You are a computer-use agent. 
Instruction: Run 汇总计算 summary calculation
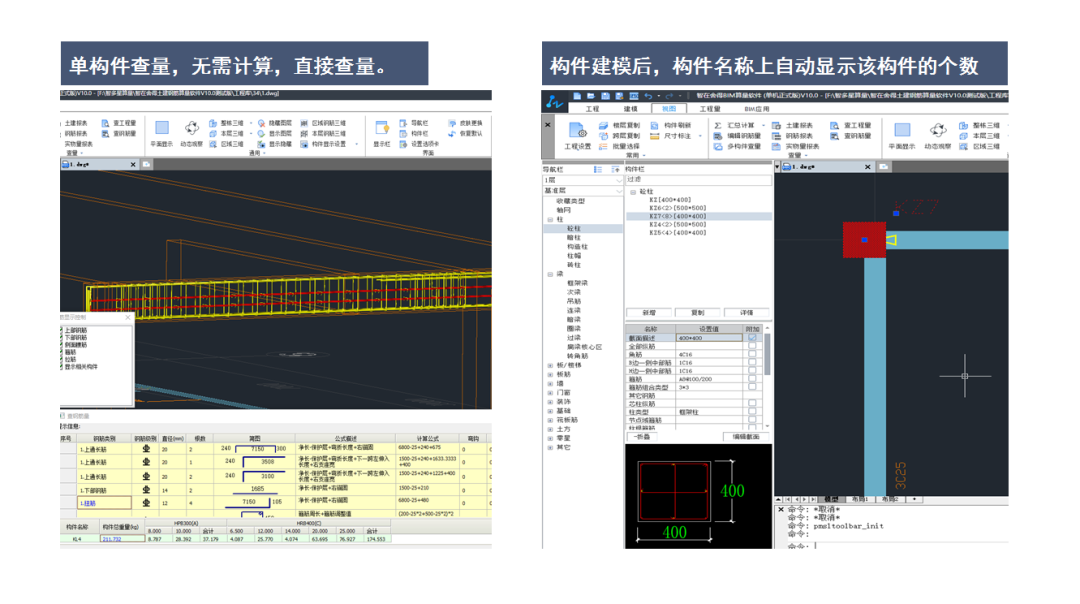(734, 125)
